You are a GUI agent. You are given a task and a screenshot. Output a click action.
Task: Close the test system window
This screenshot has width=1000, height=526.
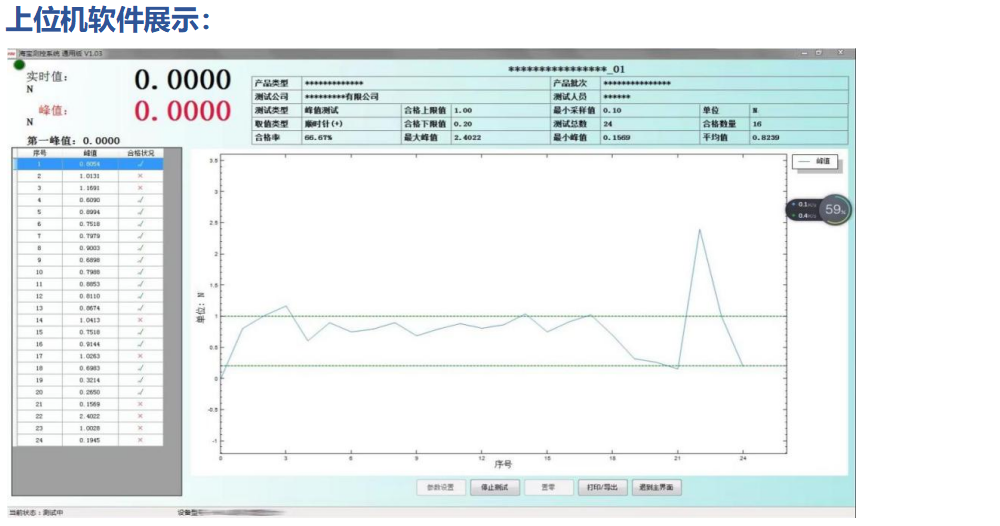(841, 53)
